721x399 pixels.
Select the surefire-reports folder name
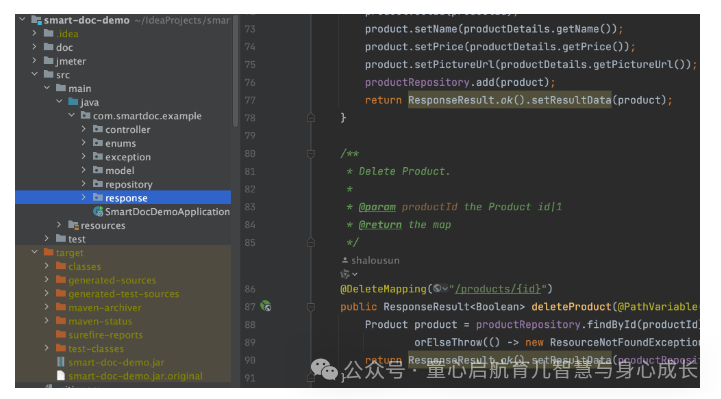pyautogui.click(x=106, y=335)
